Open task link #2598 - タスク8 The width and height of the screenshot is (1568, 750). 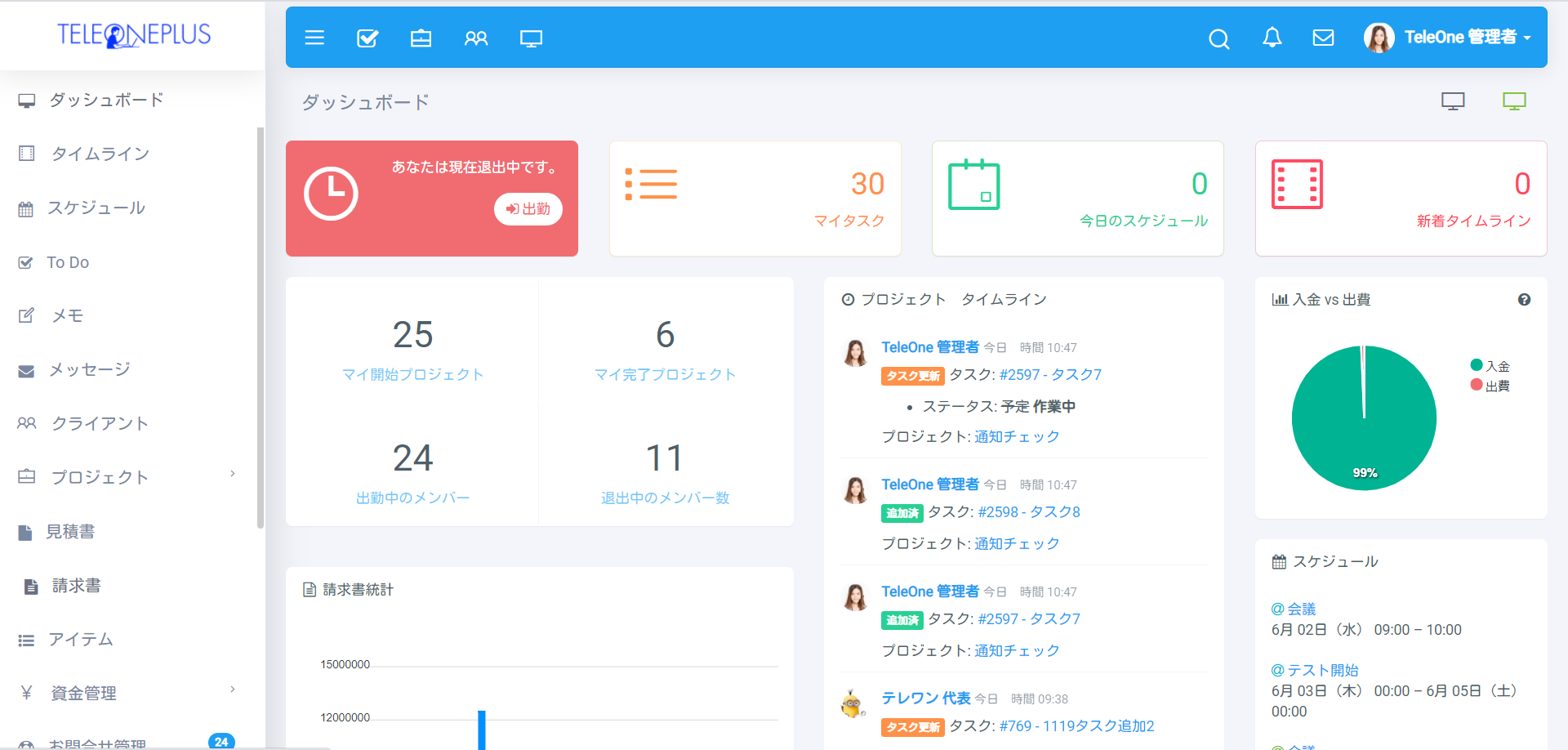pos(1029,512)
